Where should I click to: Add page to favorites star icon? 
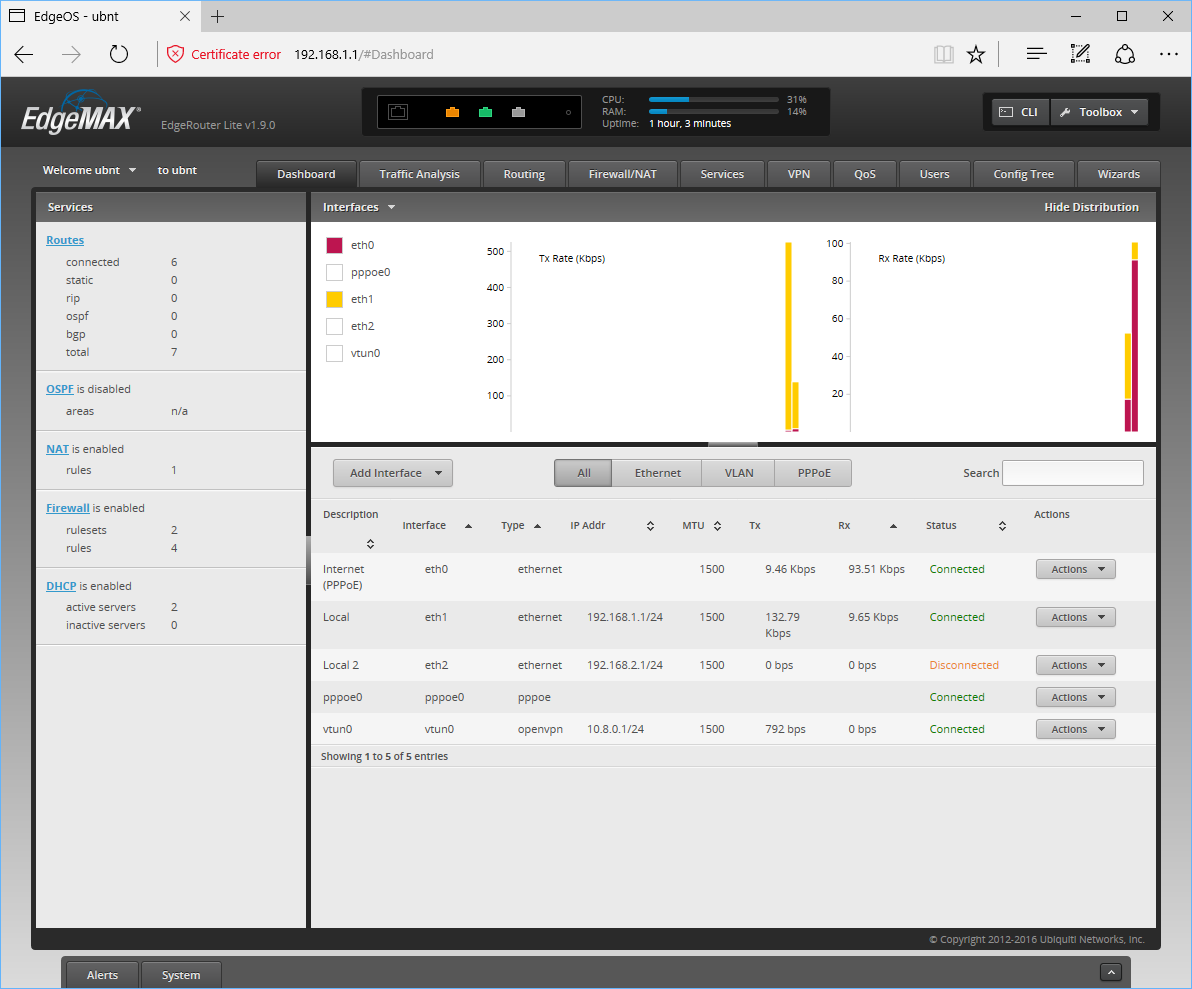(975, 54)
